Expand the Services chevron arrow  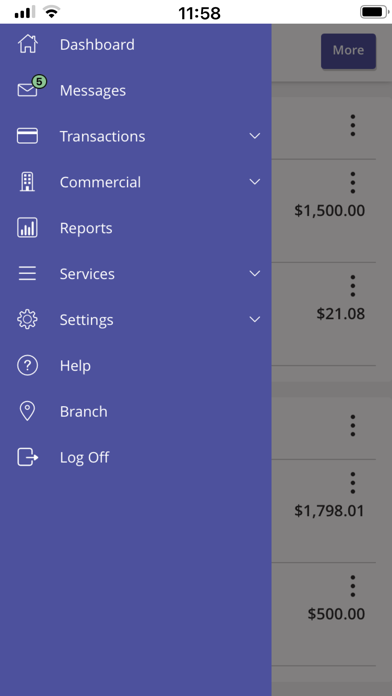coord(255,273)
